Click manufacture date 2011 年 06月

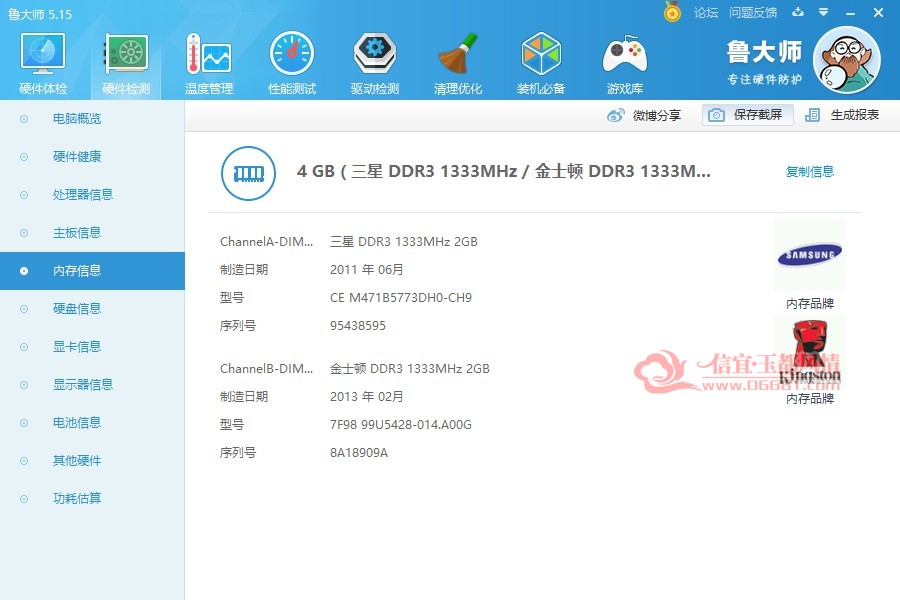(x=366, y=270)
